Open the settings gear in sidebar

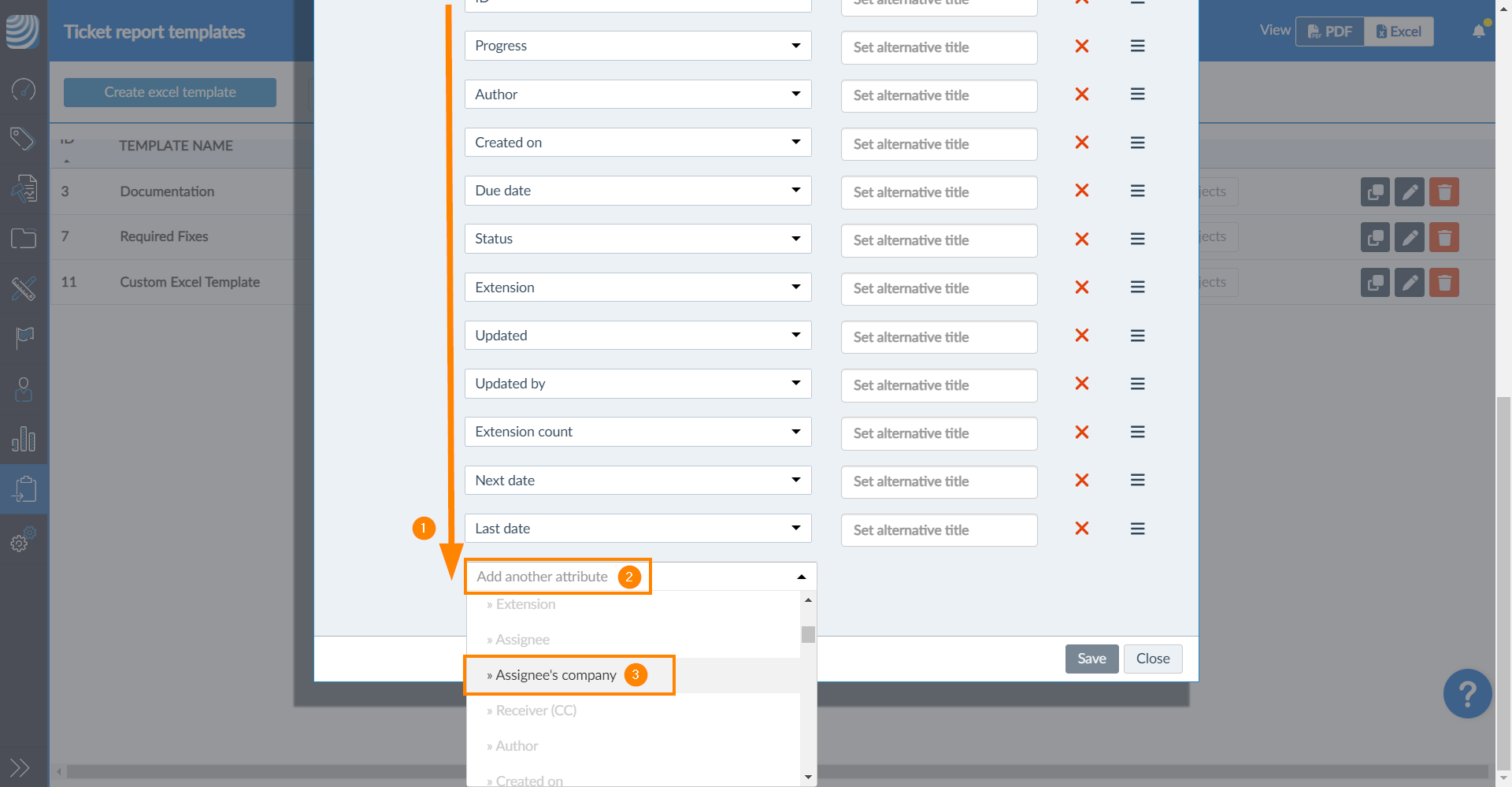[23, 540]
